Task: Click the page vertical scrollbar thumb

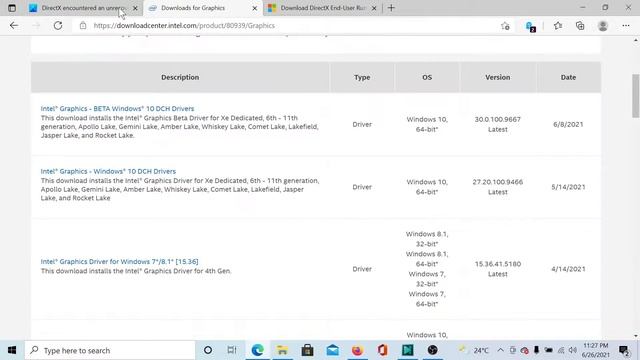Action: click(x=636, y=96)
